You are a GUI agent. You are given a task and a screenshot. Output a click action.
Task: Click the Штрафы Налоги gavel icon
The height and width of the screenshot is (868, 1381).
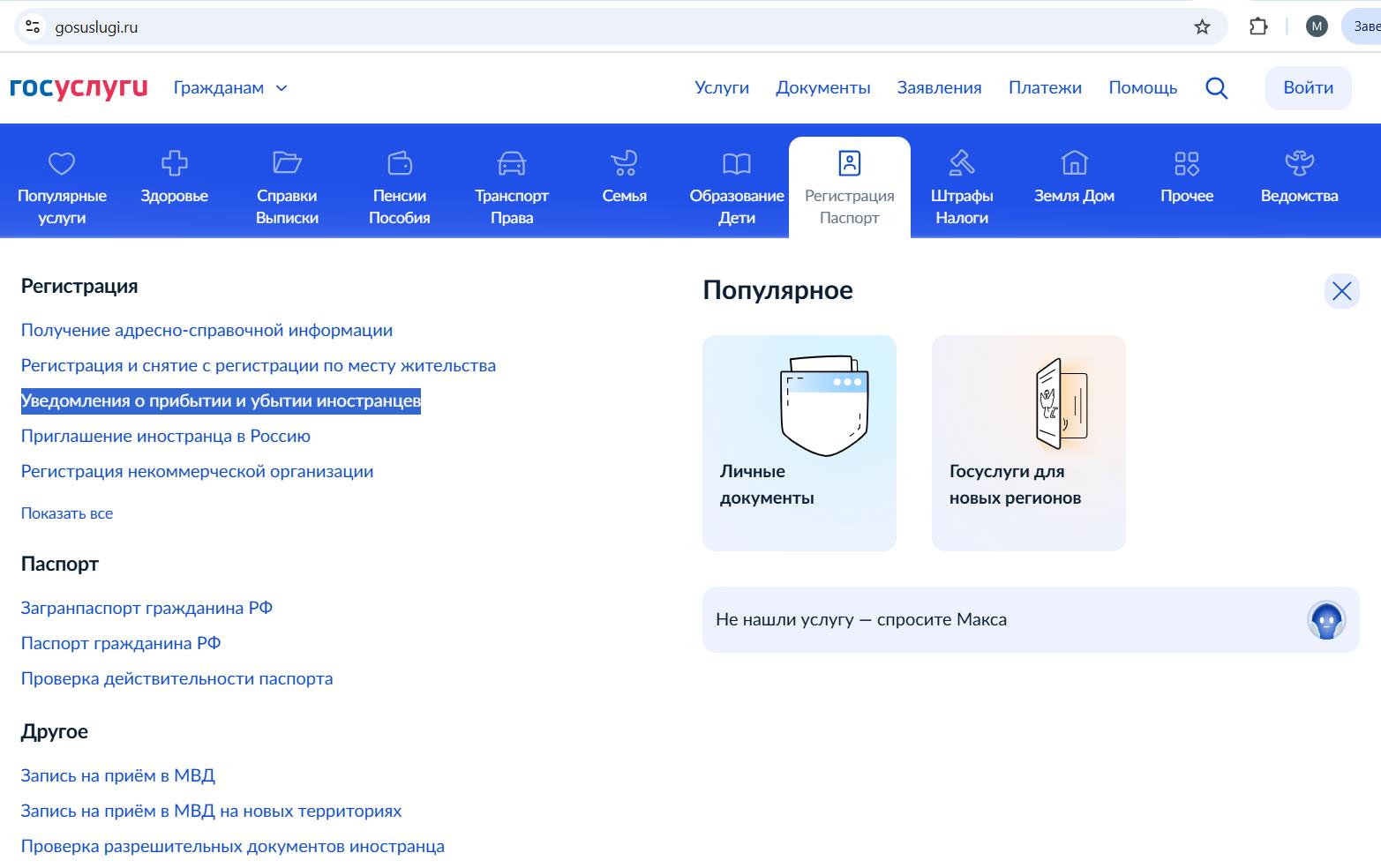[961, 163]
